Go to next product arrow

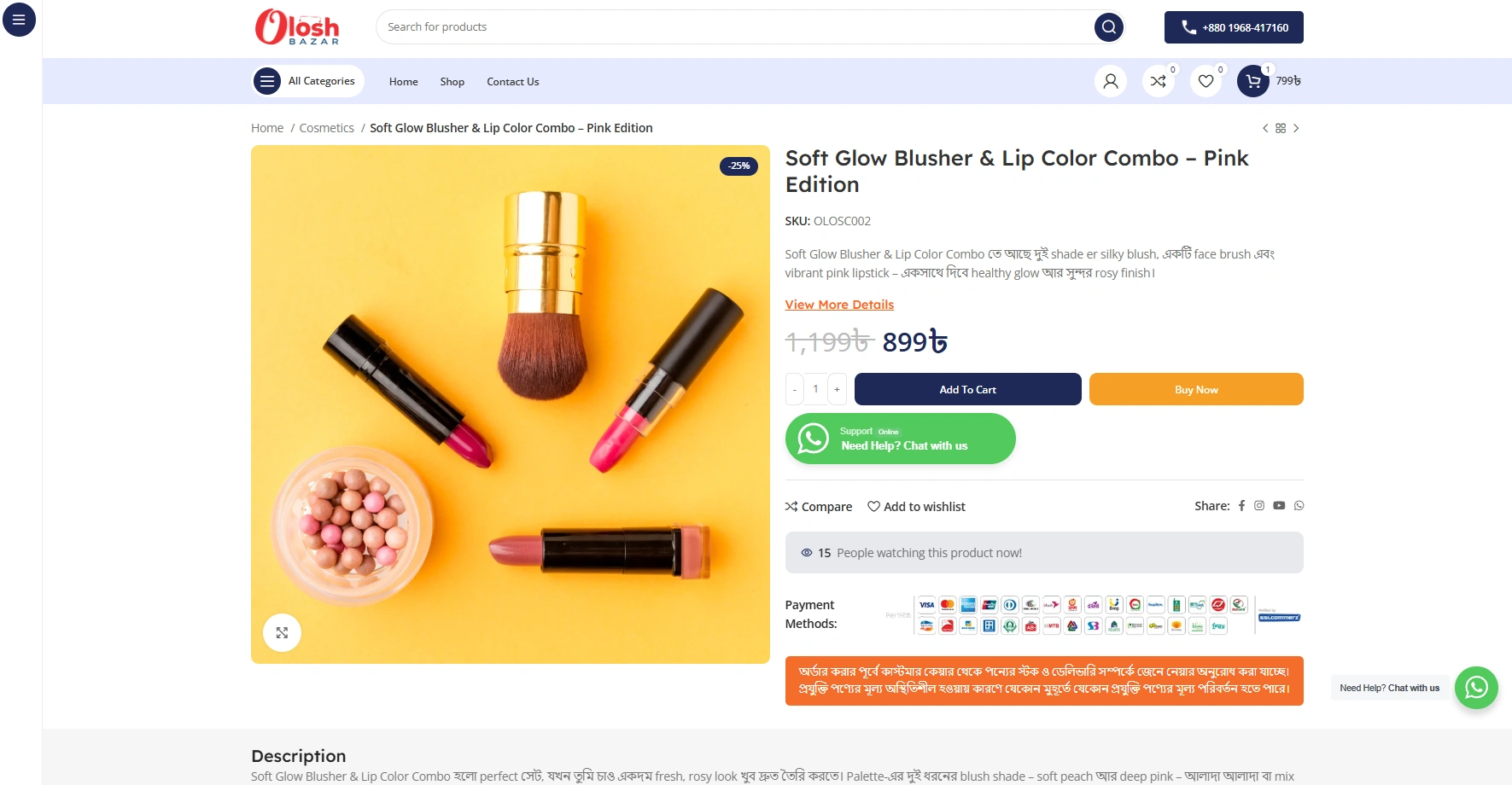point(1296,128)
